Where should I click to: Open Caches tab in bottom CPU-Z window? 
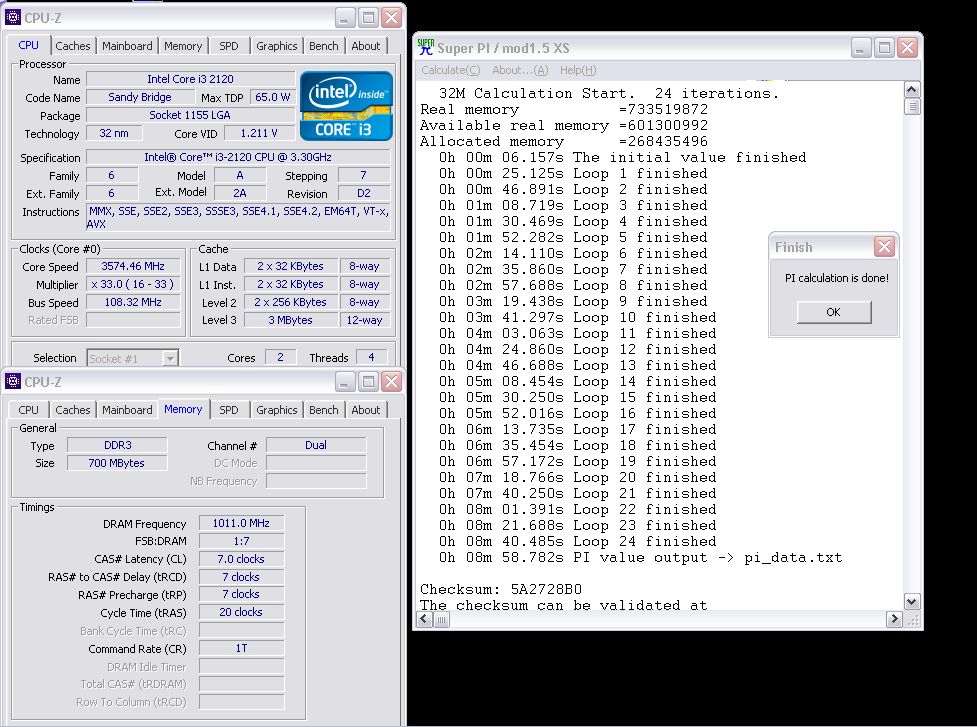(x=73, y=409)
